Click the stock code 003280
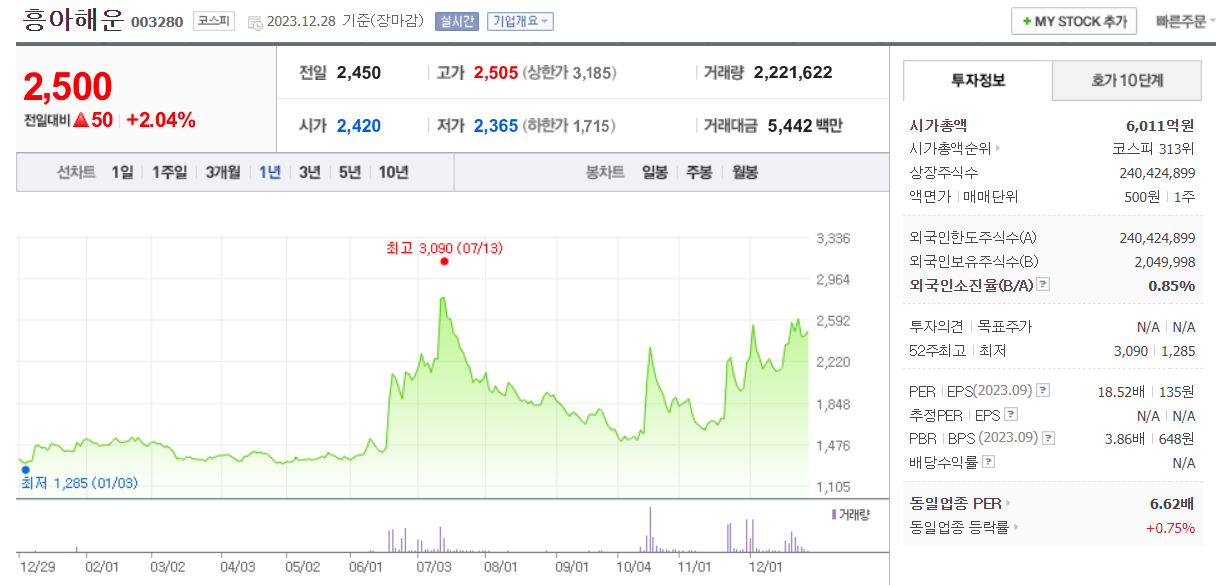This screenshot has height=585, width=1229. 157,22
